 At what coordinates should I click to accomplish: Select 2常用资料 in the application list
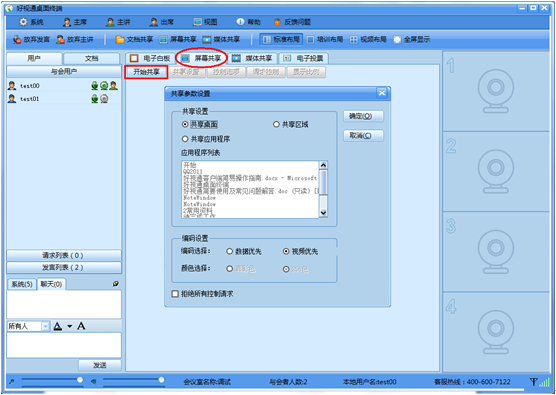[x=197, y=210]
